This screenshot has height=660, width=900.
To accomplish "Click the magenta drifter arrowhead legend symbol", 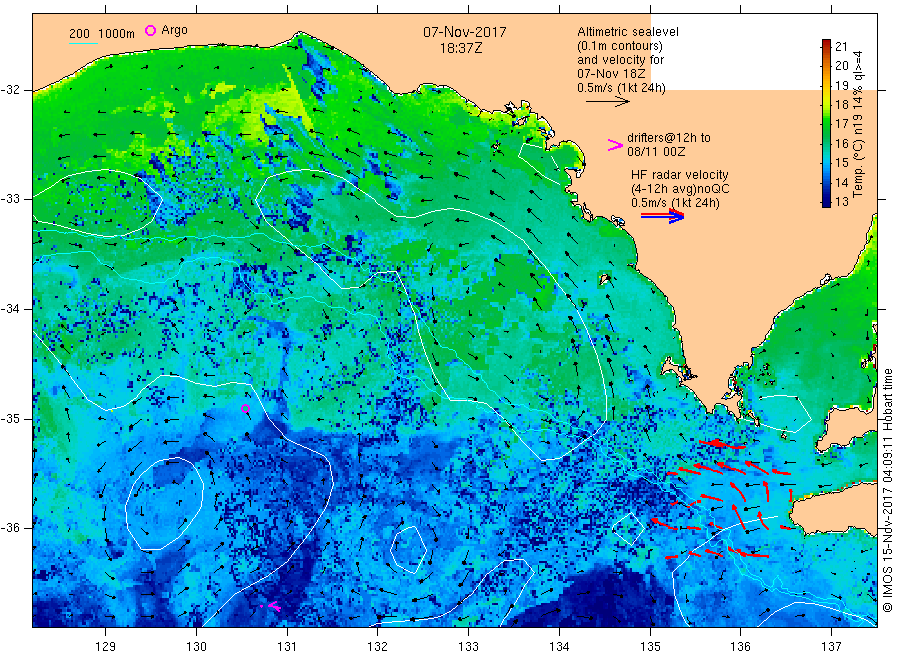I will pos(615,145).
